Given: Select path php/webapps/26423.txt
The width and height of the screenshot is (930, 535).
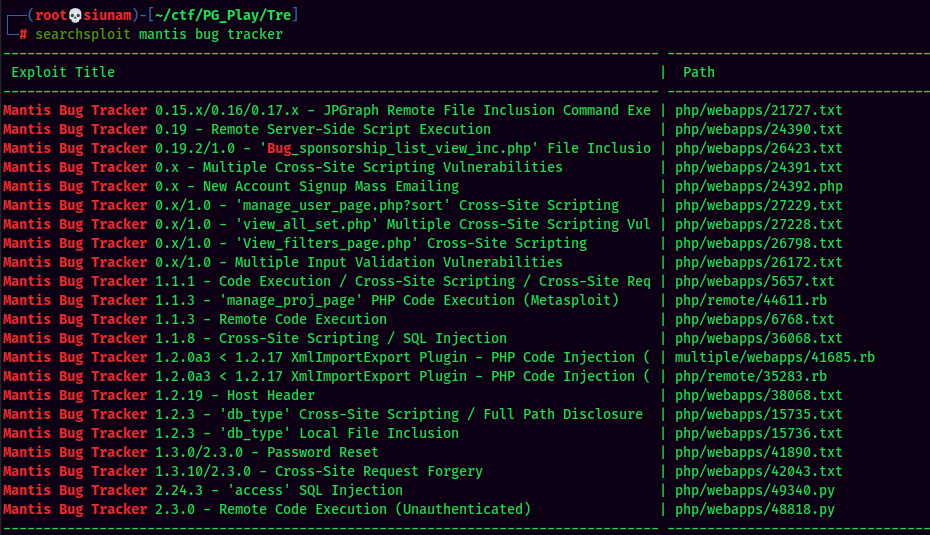Looking at the screenshot, I should tap(759, 148).
